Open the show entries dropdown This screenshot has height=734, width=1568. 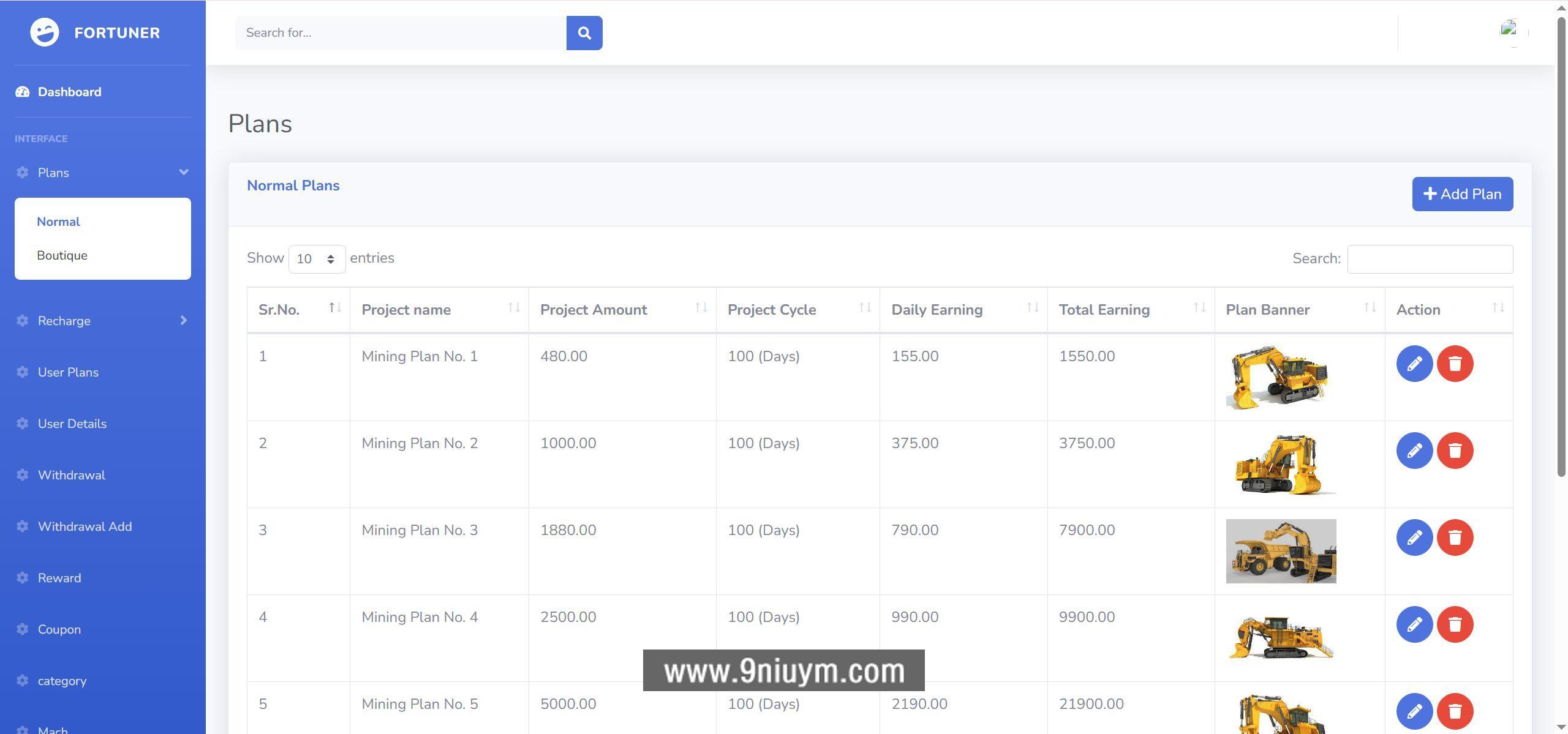tap(317, 259)
